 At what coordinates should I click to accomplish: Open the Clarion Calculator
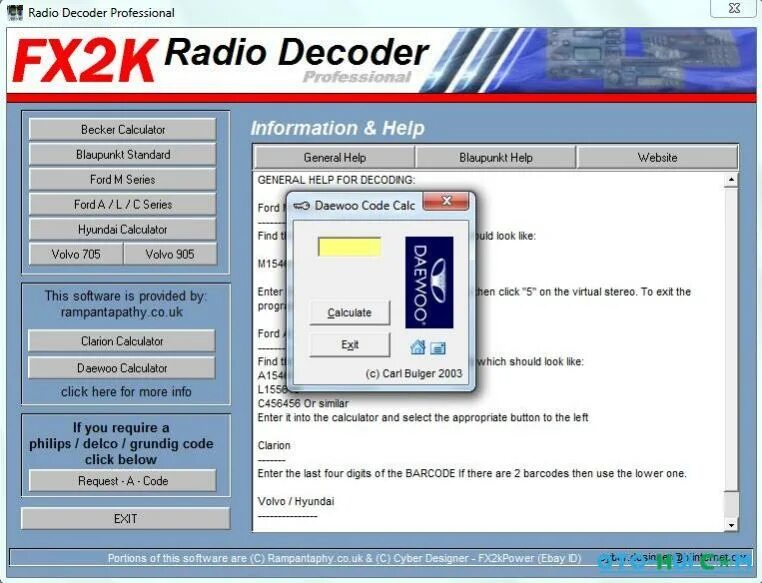[x=121, y=341]
